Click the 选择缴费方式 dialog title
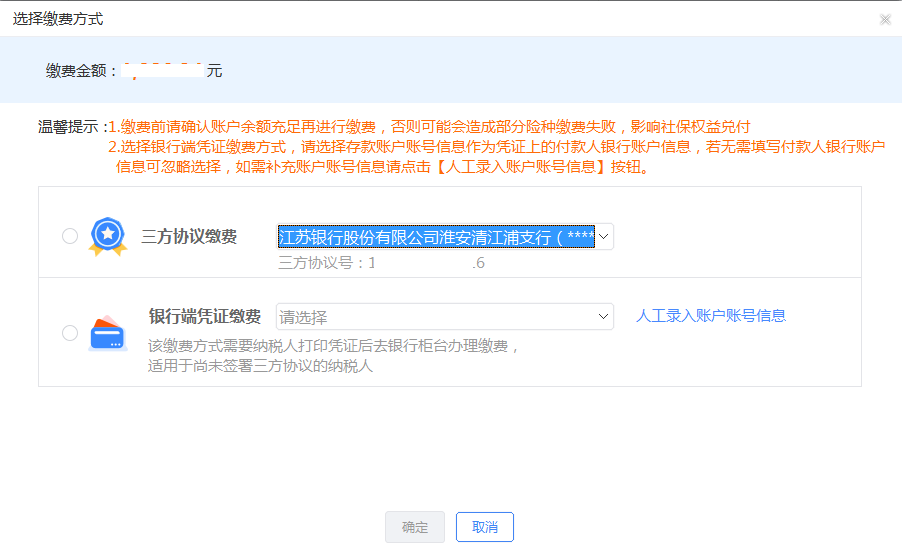This screenshot has height=551, width=902. pos(58,19)
